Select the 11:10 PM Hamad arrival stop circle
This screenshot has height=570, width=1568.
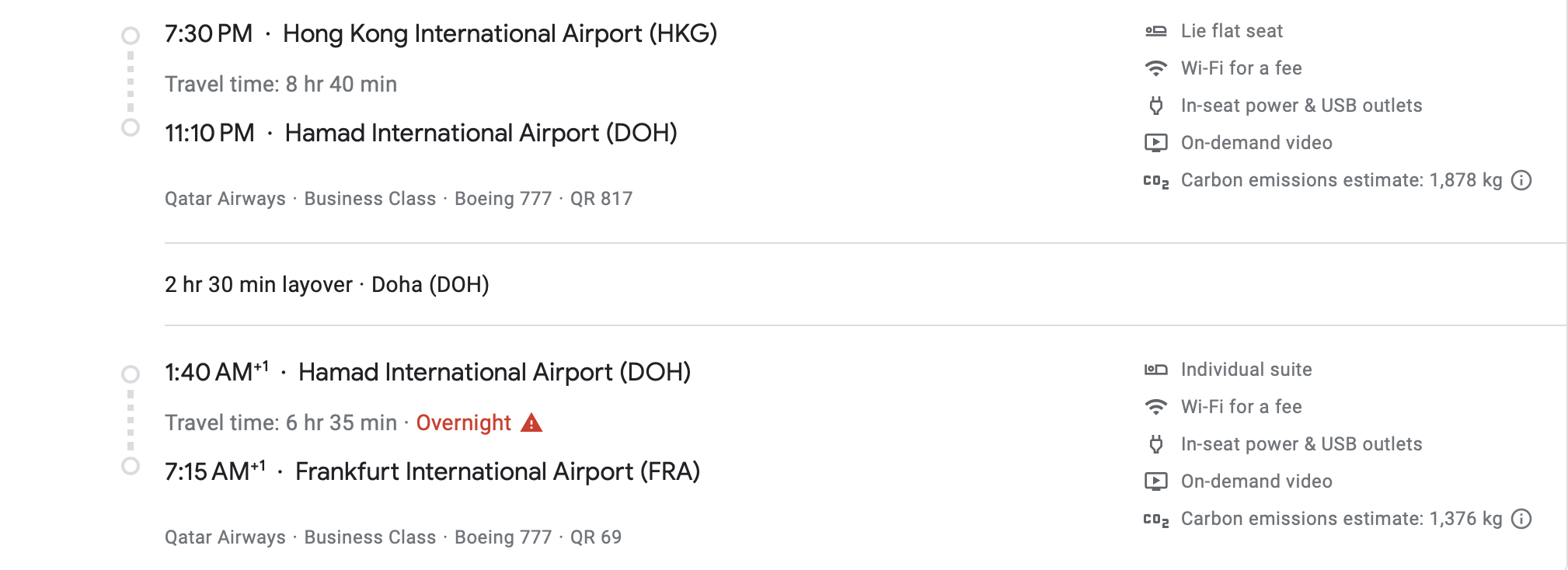(x=131, y=127)
